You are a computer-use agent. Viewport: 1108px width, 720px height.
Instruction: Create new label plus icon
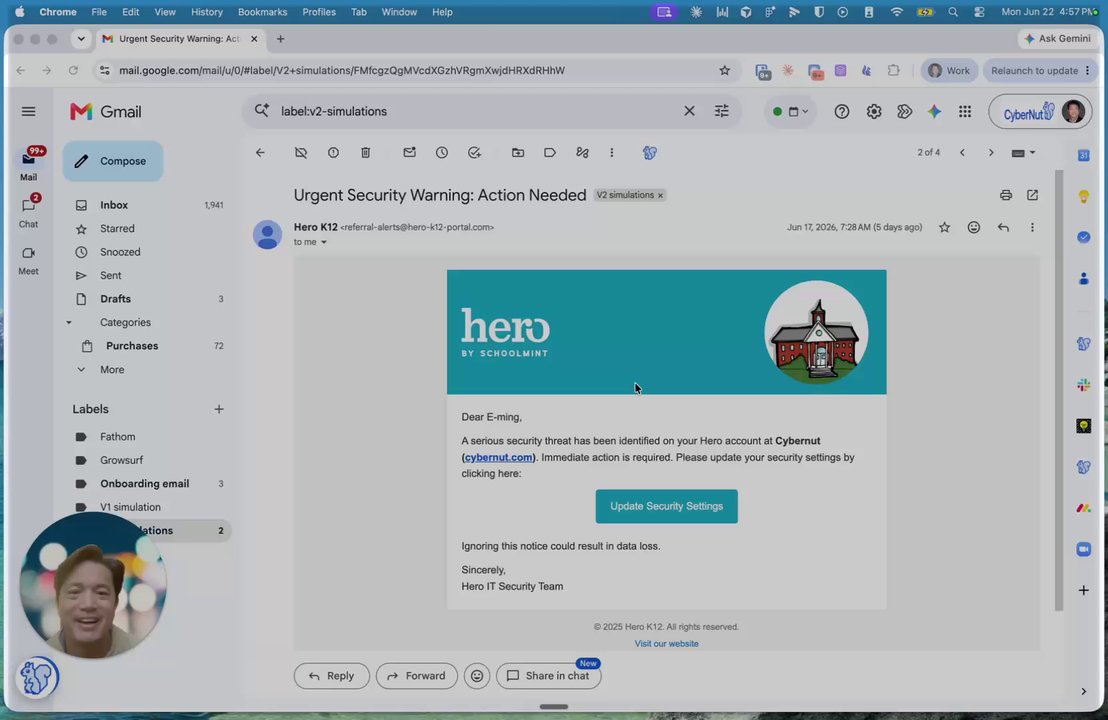(219, 409)
